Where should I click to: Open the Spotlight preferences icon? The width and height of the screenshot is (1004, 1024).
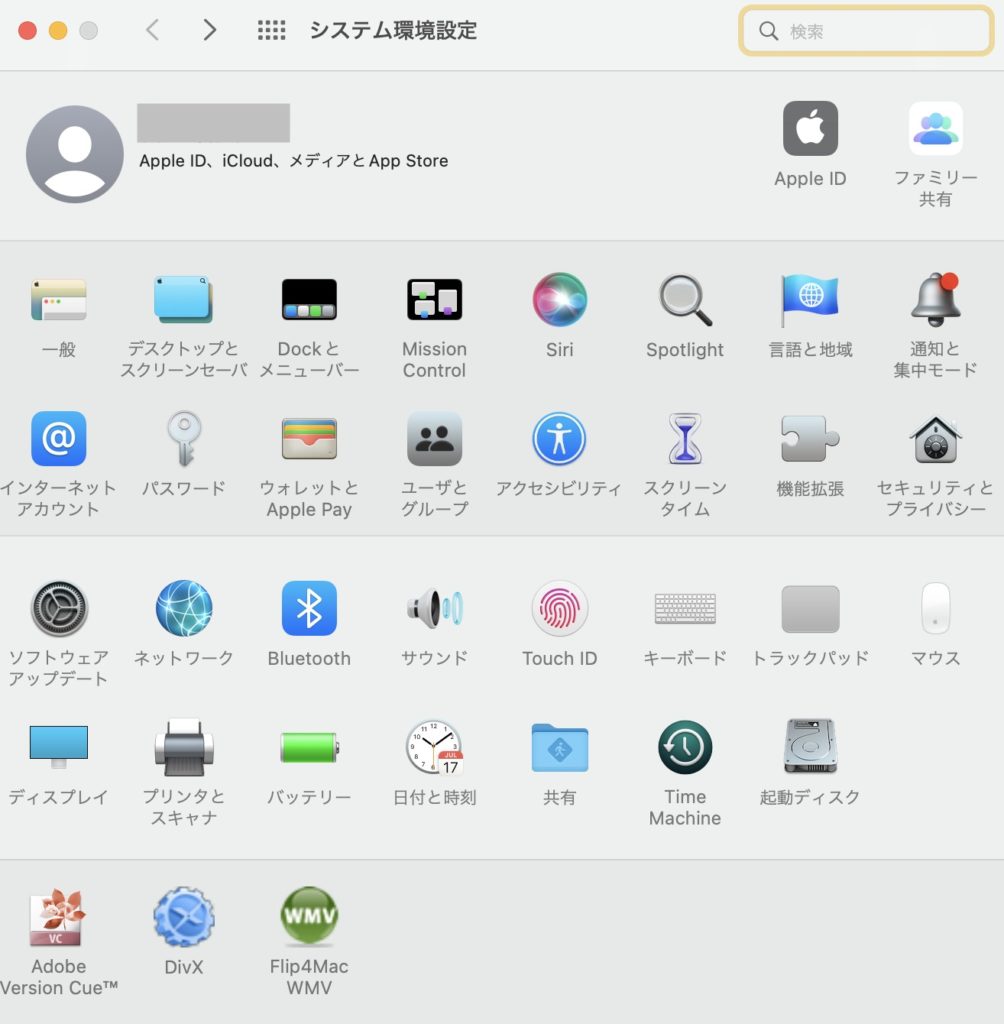click(x=685, y=300)
